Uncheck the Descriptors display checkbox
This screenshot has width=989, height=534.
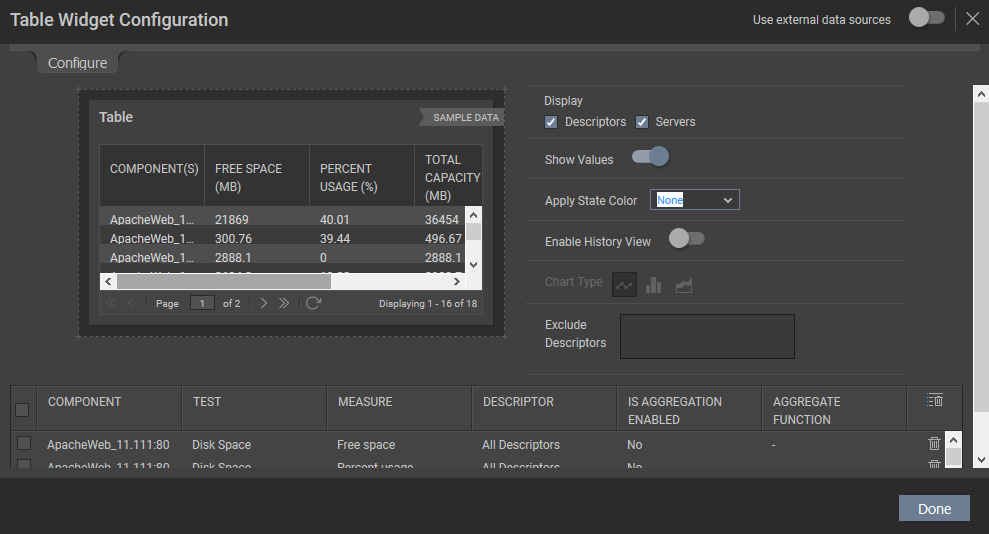[551, 122]
